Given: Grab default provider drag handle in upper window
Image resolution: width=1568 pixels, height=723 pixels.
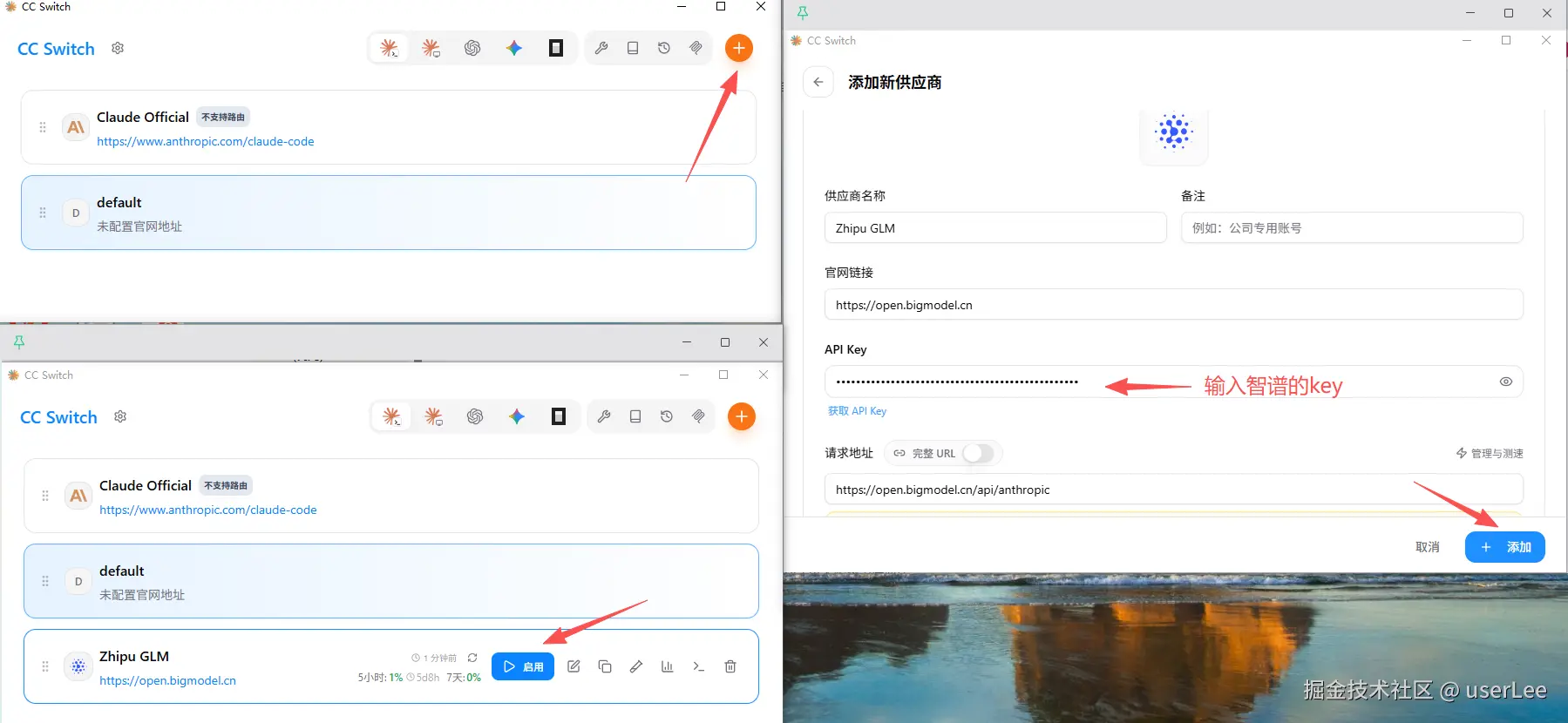Looking at the screenshot, I should click(x=43, y=213).
